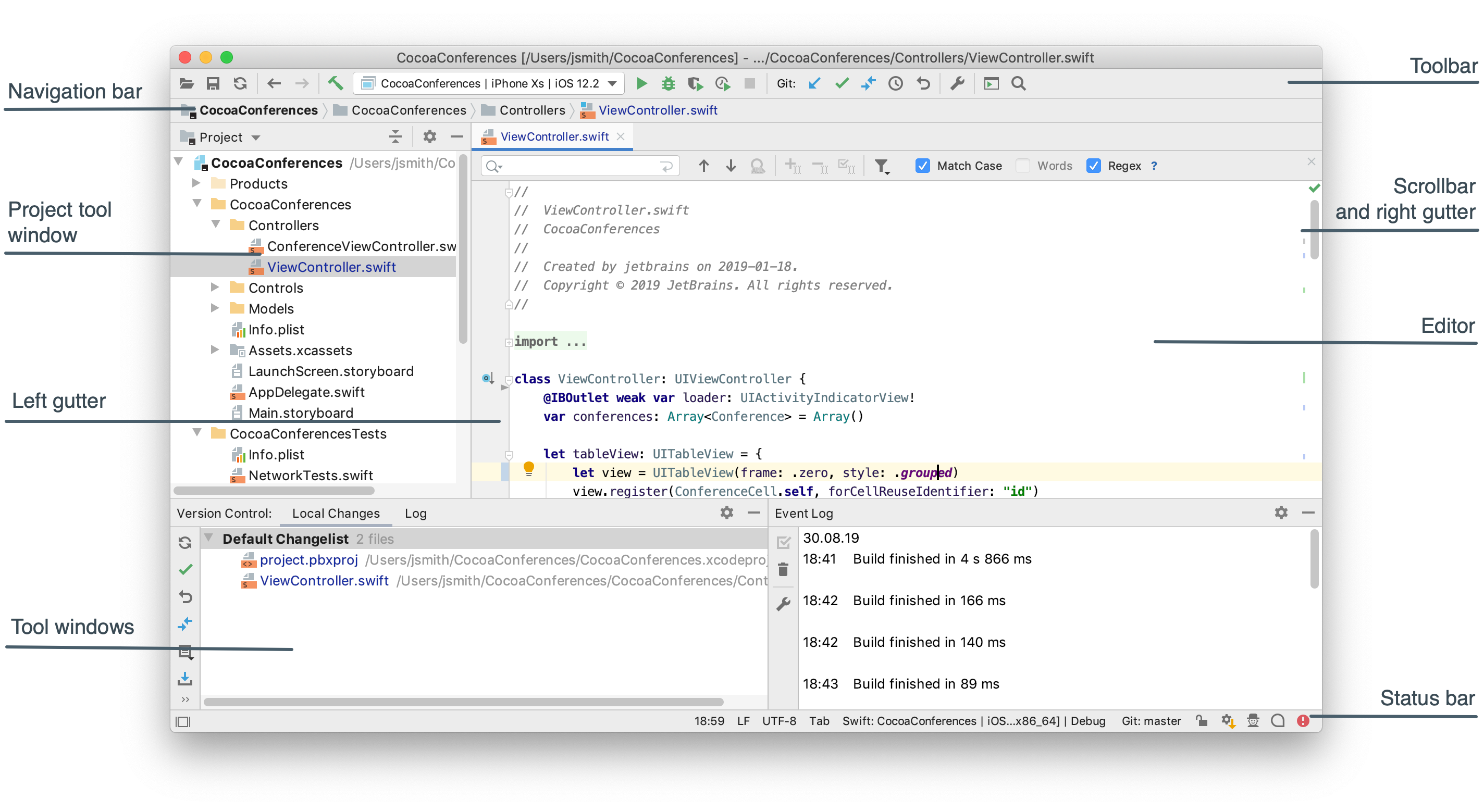
Task: Open Search Everywhere magnifier icon
Action: [1019, 83]
